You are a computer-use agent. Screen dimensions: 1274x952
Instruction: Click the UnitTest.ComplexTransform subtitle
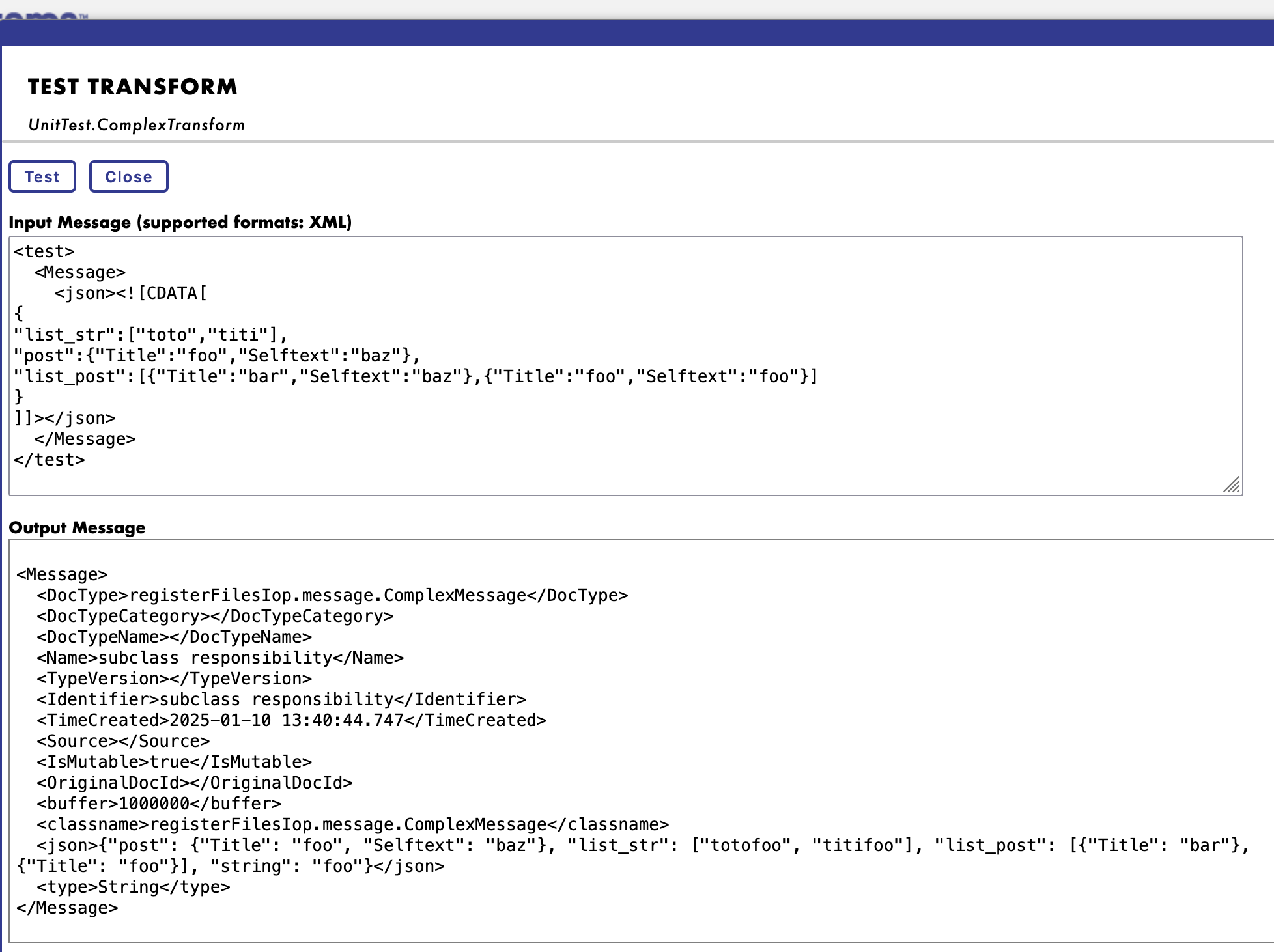click(136, 124)
